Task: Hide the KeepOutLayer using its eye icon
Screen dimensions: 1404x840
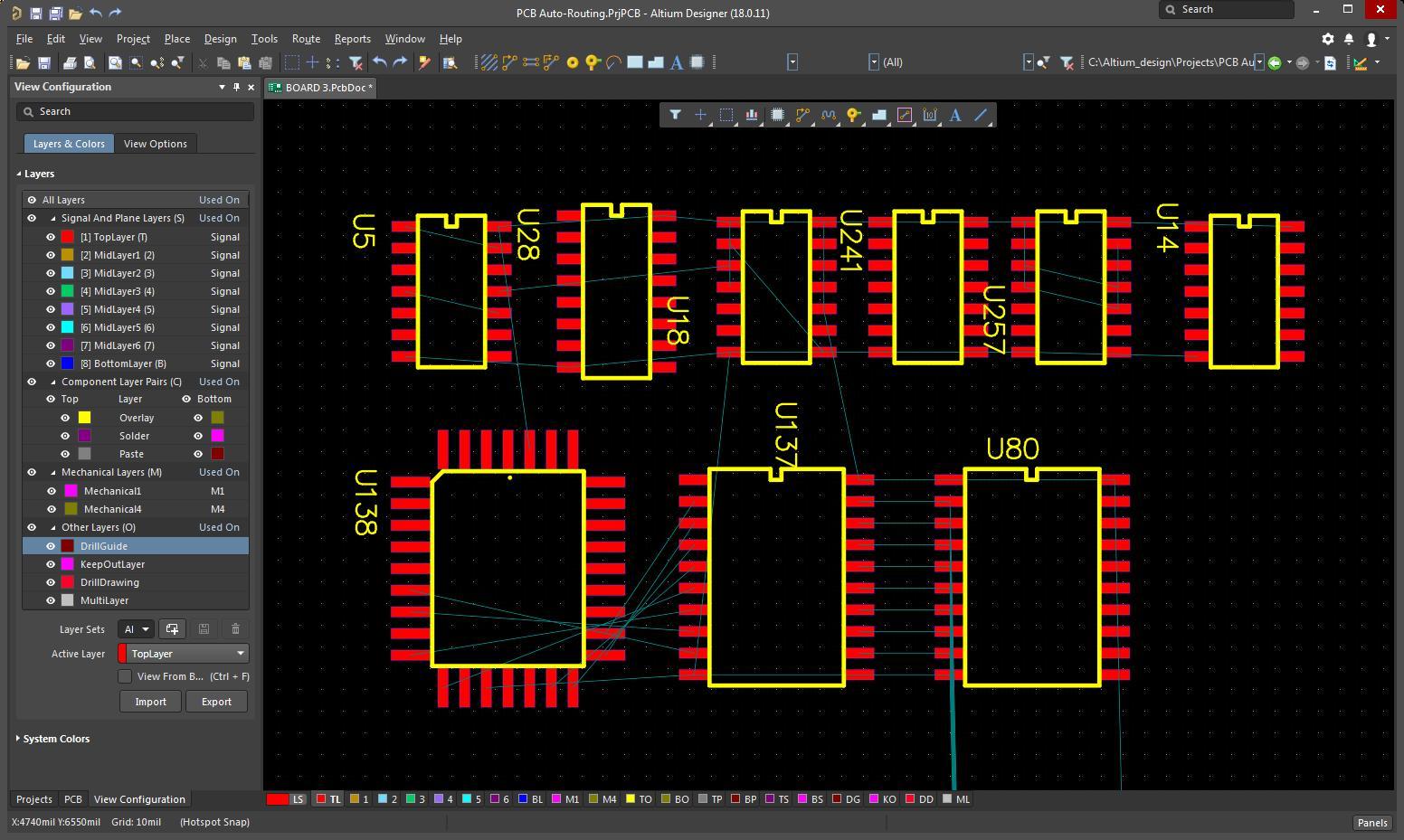Action: point(51,564)
